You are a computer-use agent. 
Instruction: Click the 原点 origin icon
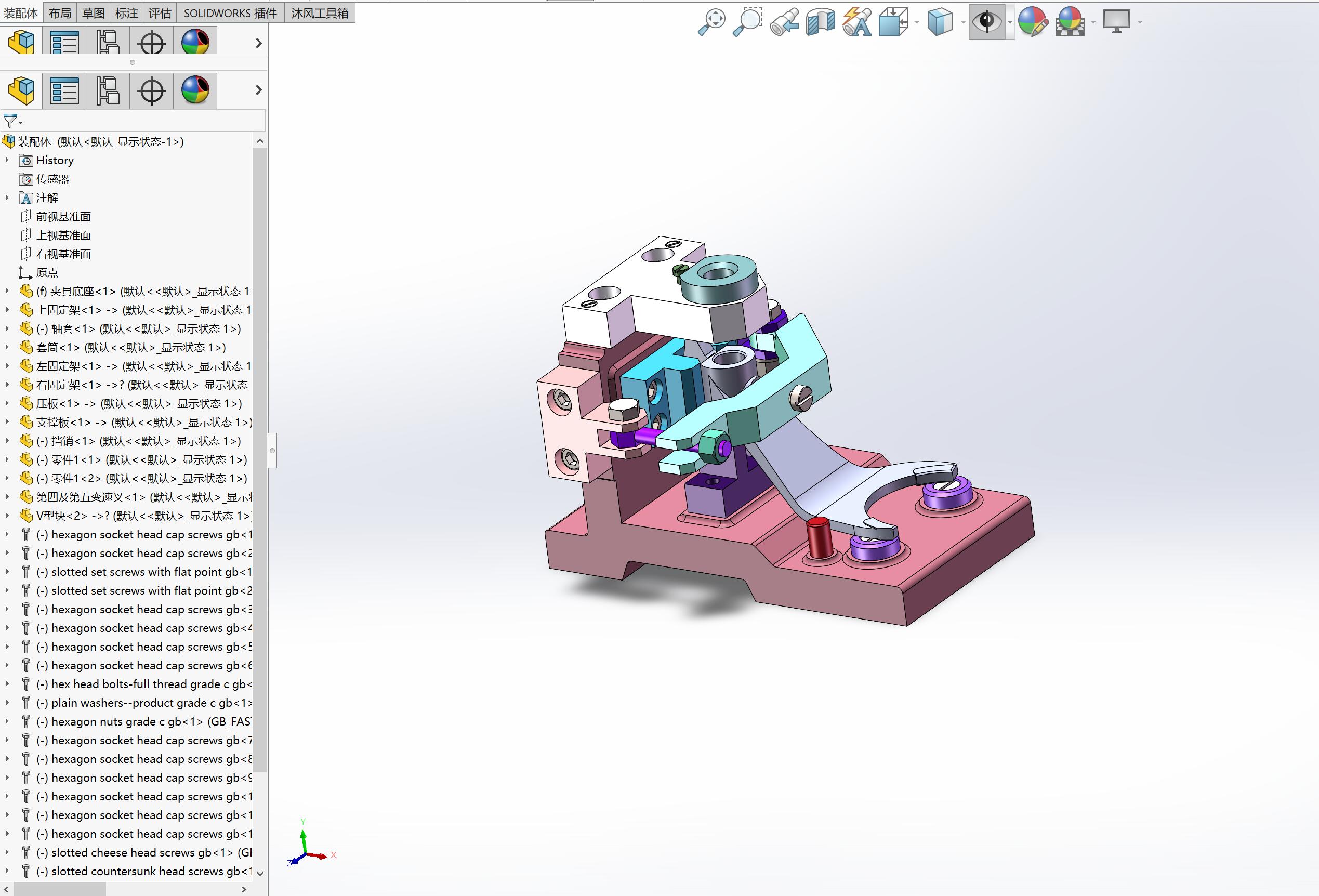click(25, 273)
